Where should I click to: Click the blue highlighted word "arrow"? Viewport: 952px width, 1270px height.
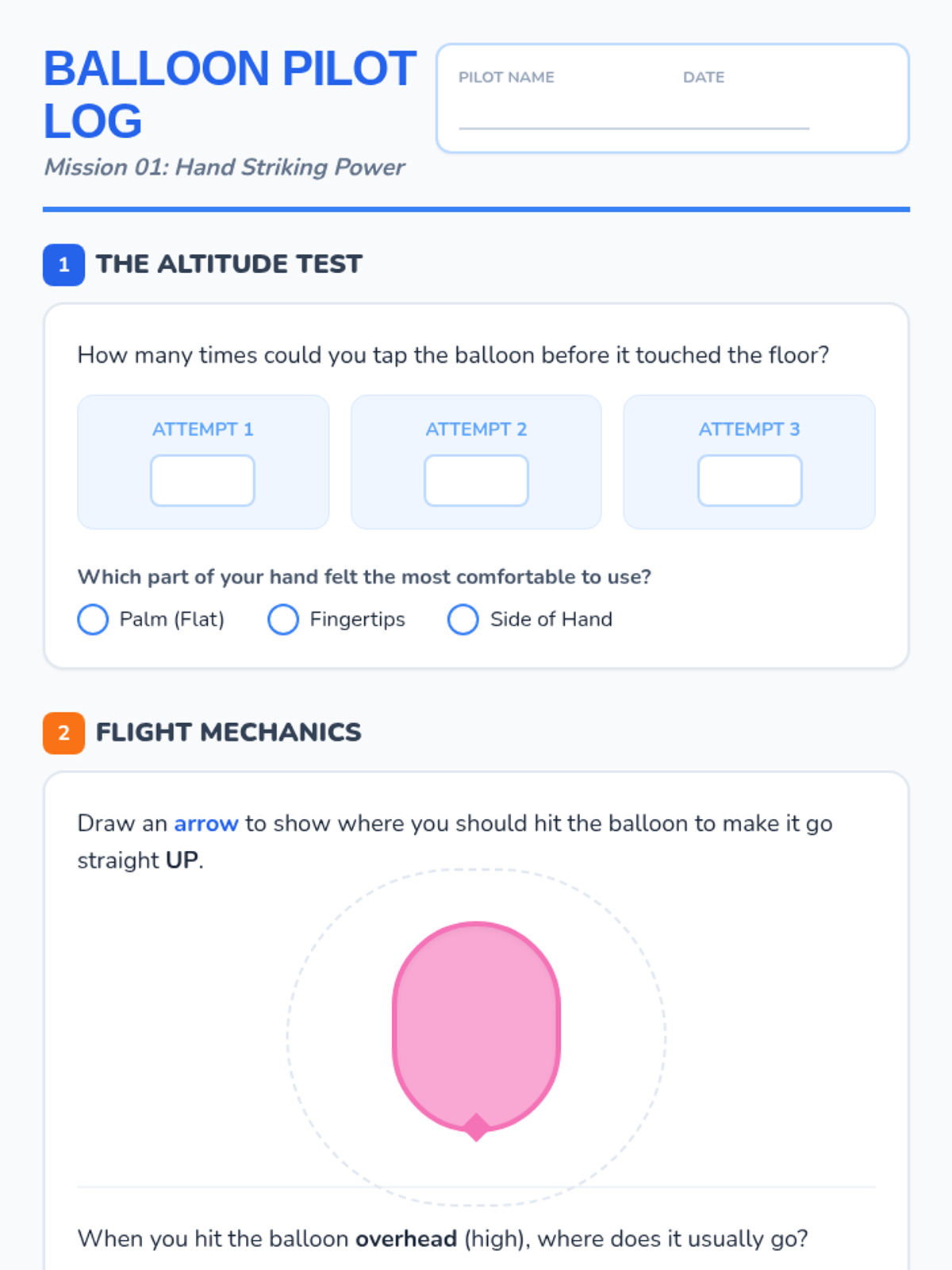tap(205, 824)
